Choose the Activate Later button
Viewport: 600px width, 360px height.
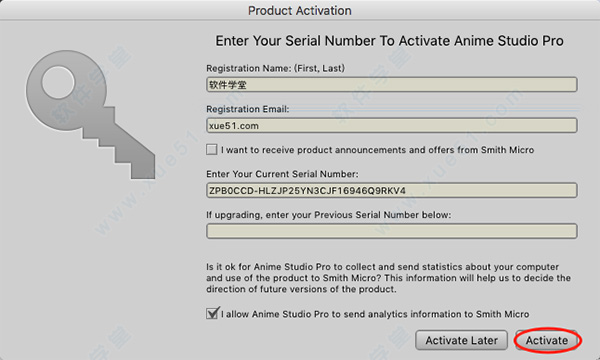coord(461,340)
